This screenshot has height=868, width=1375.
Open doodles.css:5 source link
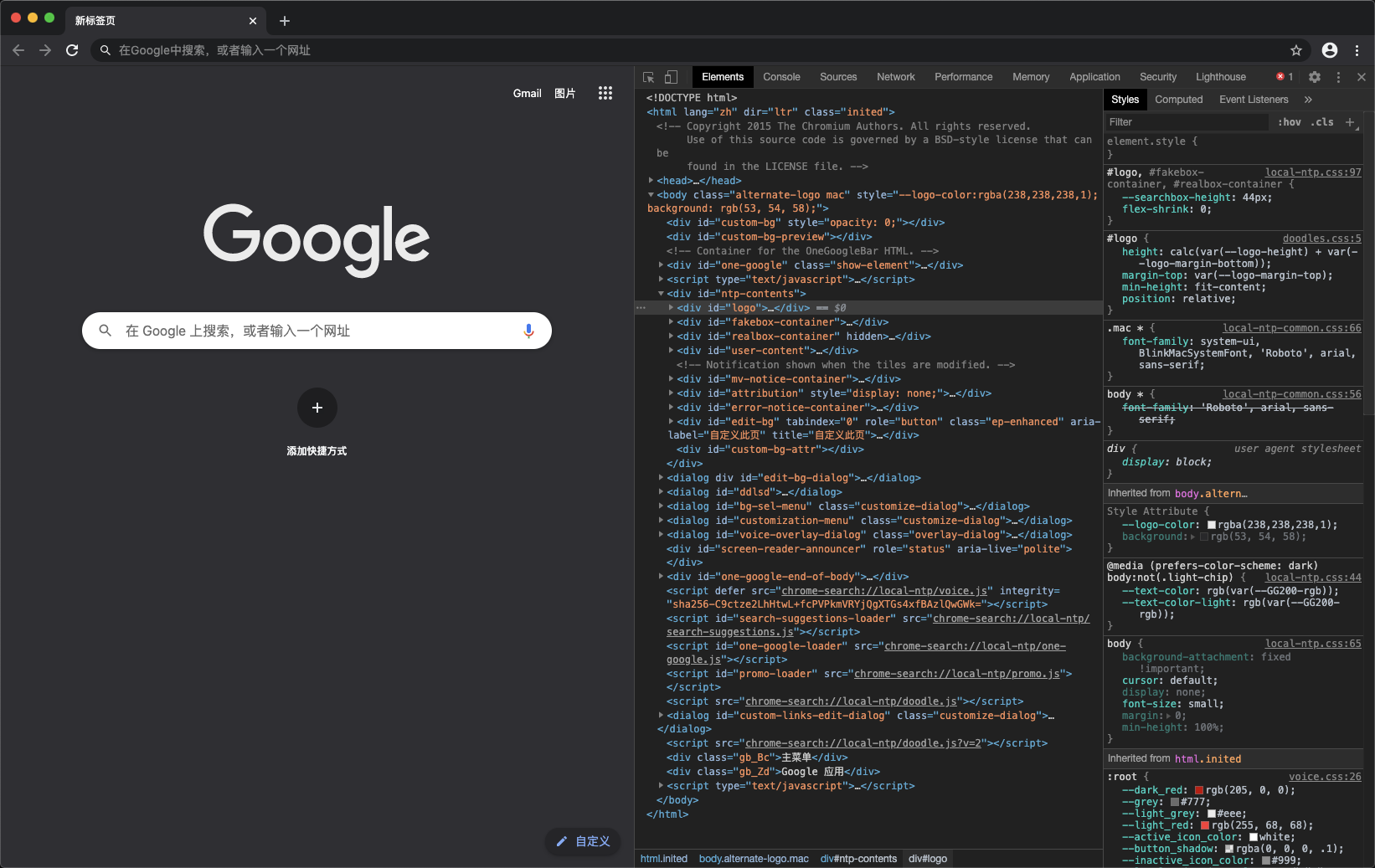[1321, 239]
